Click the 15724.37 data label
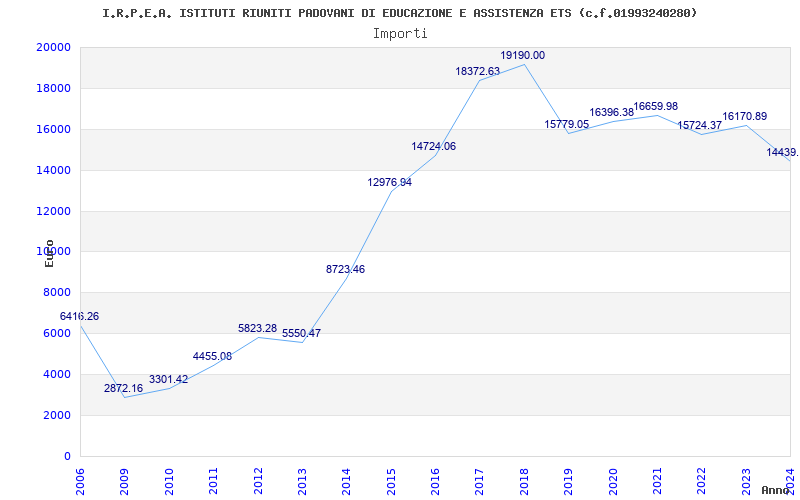The height and width of the screenshot is (500, 800). 699,125
